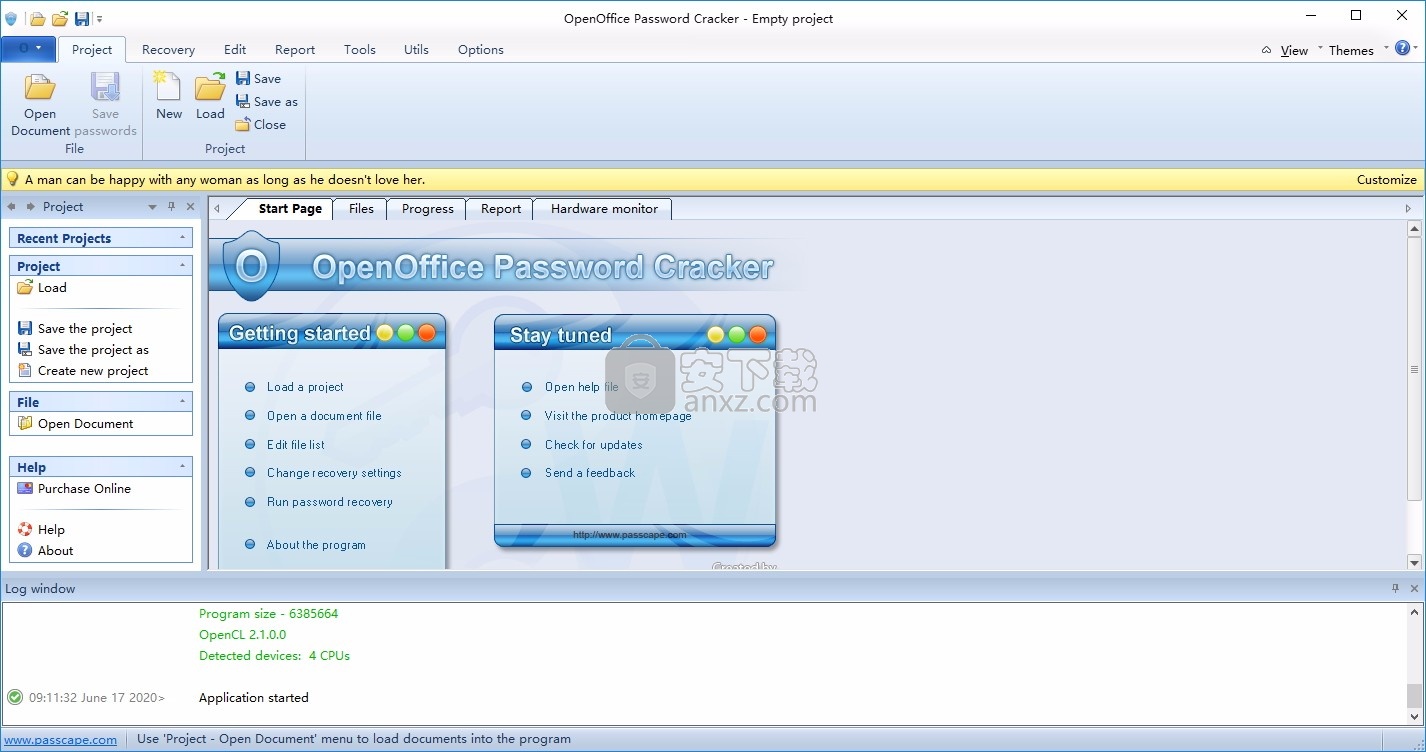Click the quick access save icon in title bar
Screen dimensions: 1426x752
[82, 18]
